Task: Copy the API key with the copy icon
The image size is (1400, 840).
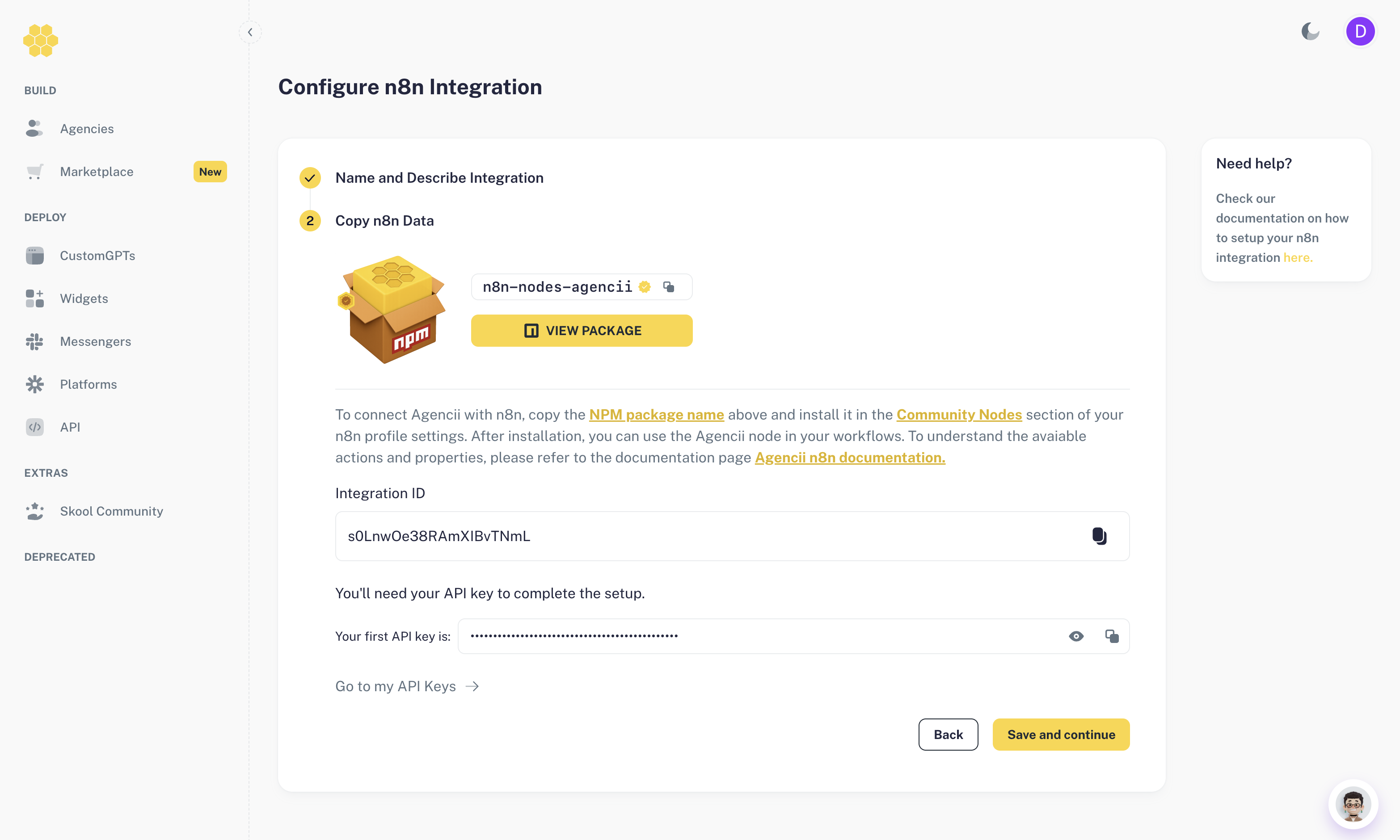Action: [x=1112, y=636]
